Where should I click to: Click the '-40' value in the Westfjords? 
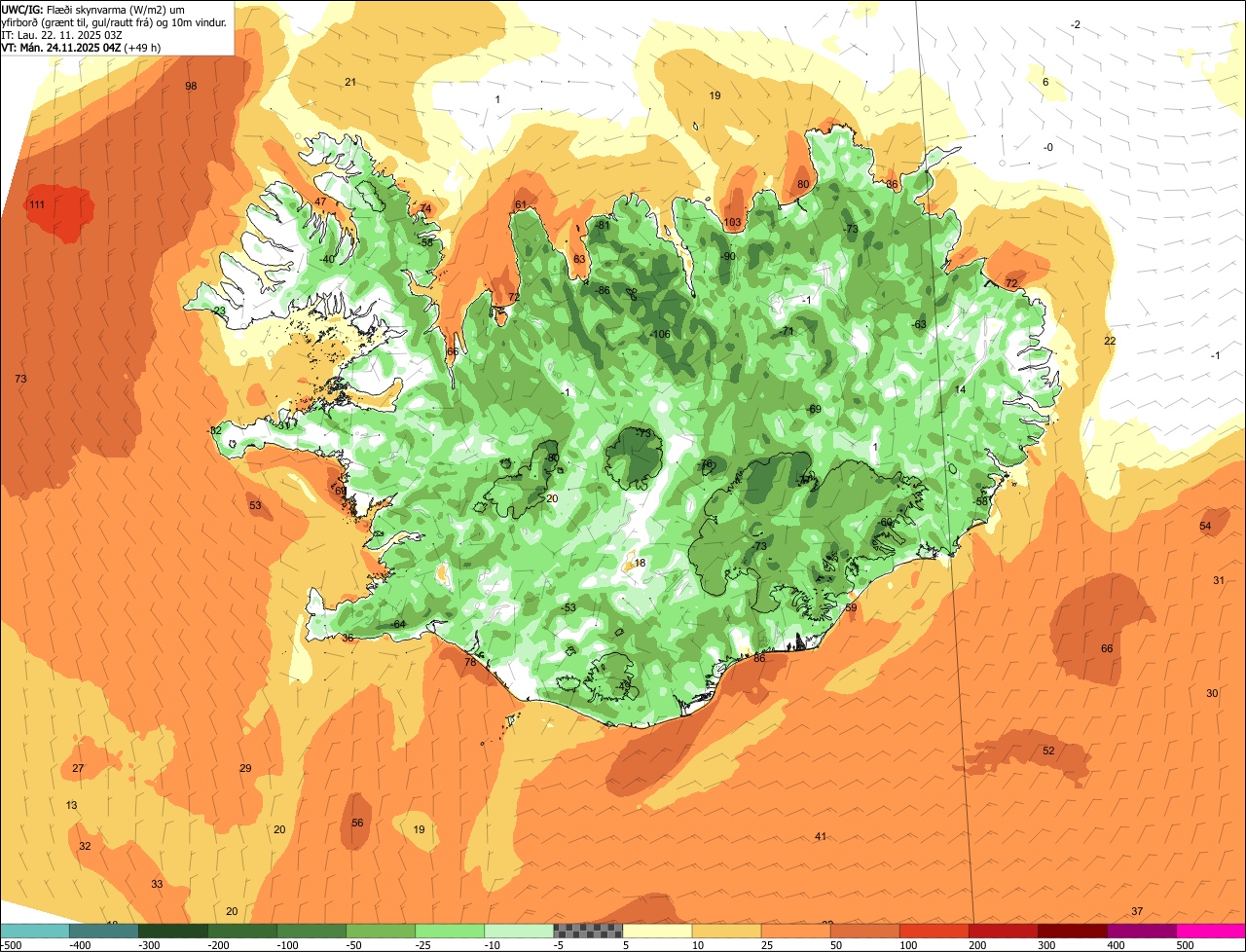tap(327, 259)
